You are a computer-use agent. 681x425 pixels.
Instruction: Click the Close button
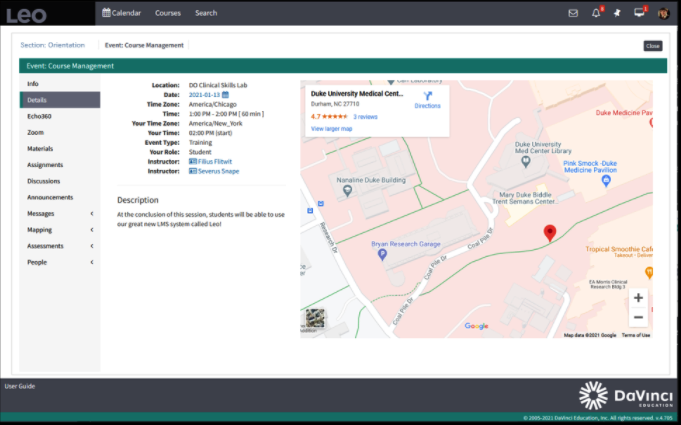coord(652,46)
